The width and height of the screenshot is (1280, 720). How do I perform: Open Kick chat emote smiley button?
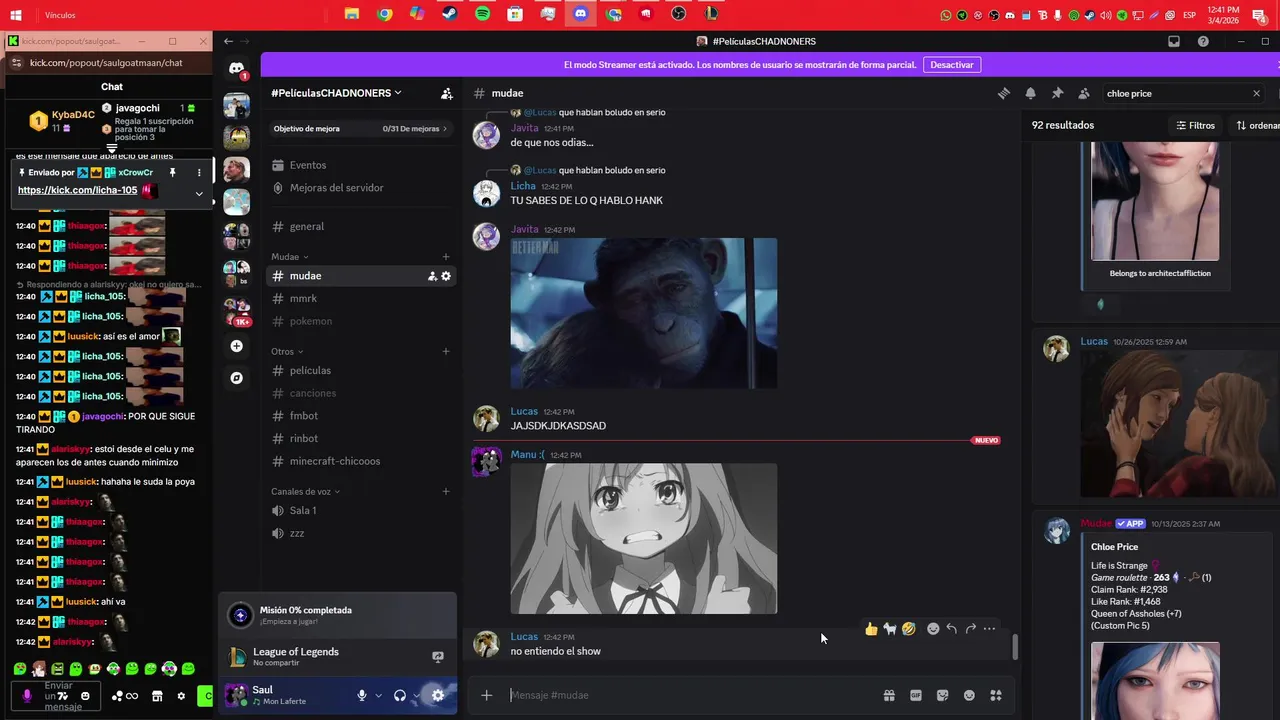(x=85, y=696)
